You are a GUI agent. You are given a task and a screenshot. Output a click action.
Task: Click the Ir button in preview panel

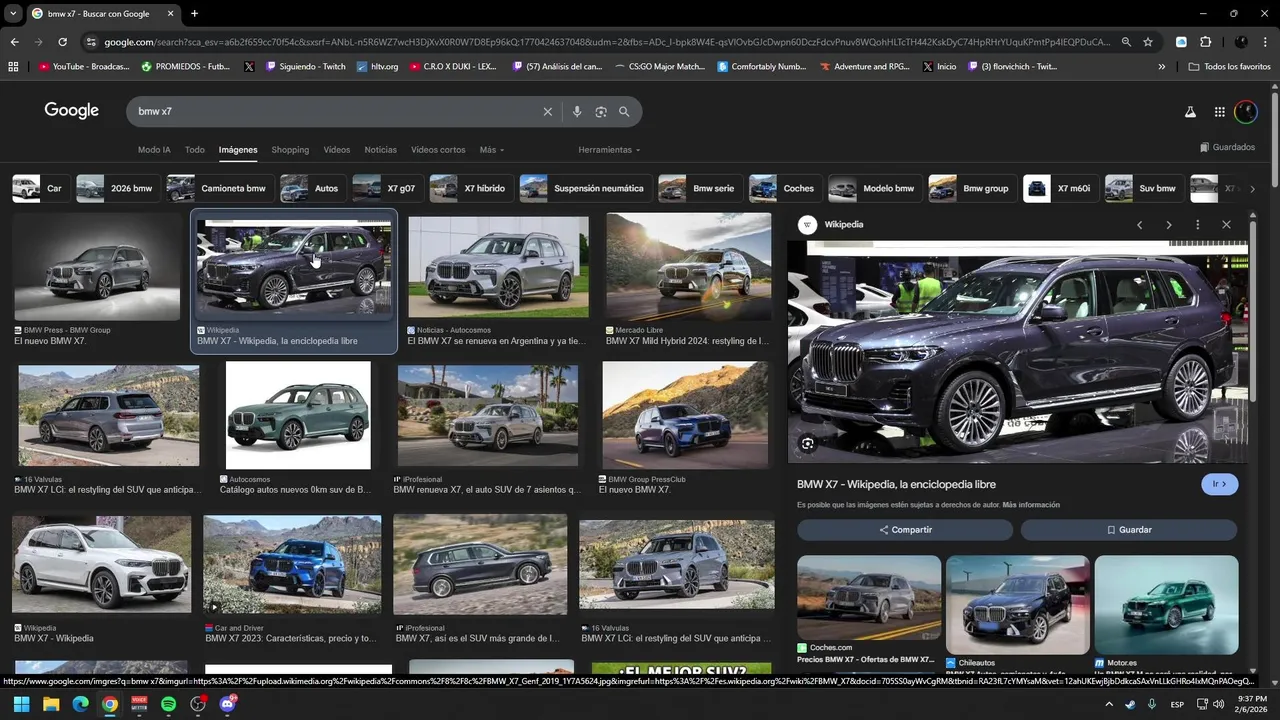pyautogui.click(x=1219, y=484)
